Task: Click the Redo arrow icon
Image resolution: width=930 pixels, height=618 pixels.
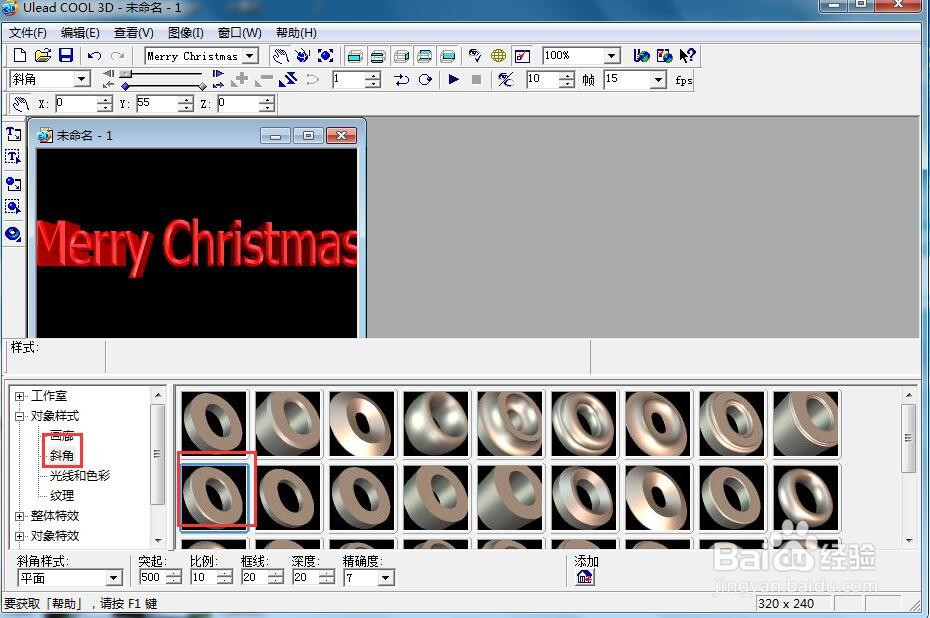Action: pos(117,56)
